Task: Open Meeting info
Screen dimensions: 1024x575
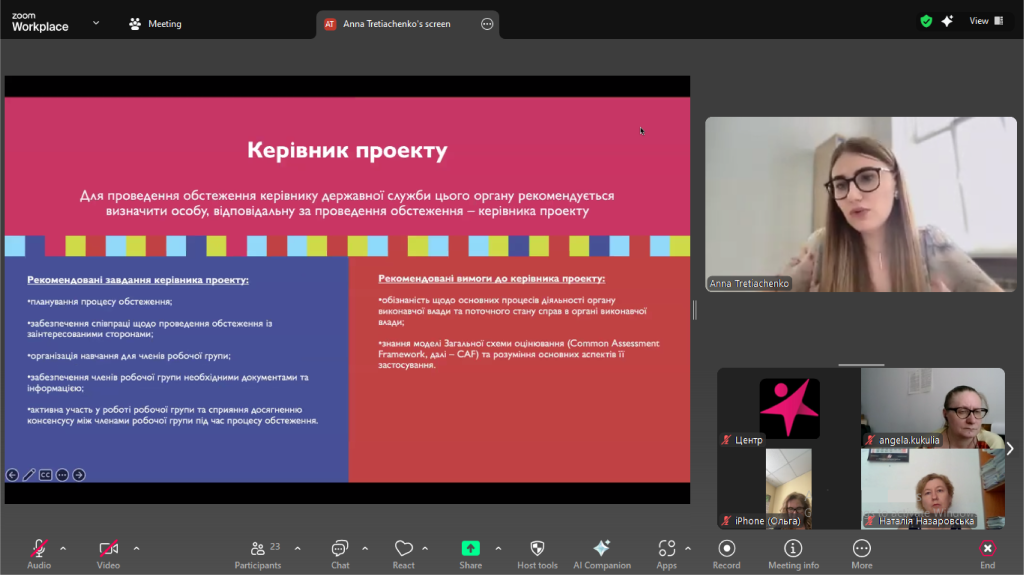Action: pyautogui.click(x=793, y=554)
